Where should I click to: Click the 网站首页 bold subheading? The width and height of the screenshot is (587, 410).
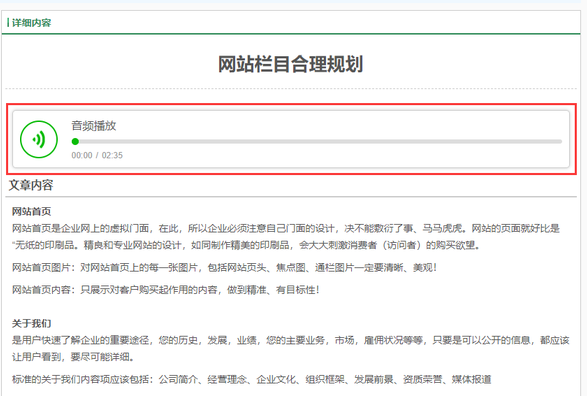[31, 211]
